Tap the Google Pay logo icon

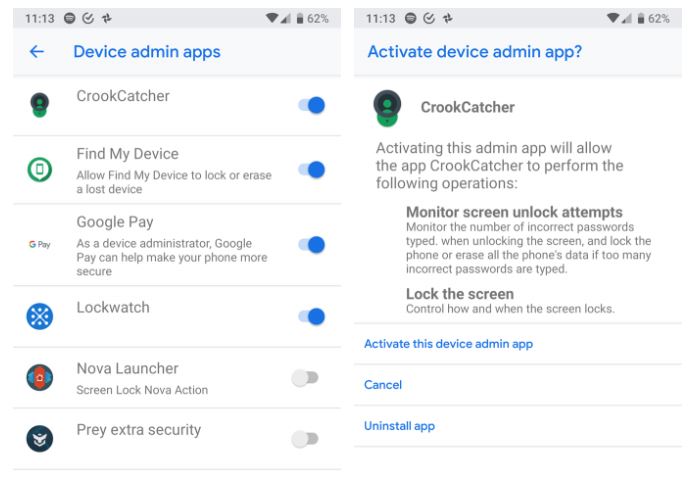point(39,244)
